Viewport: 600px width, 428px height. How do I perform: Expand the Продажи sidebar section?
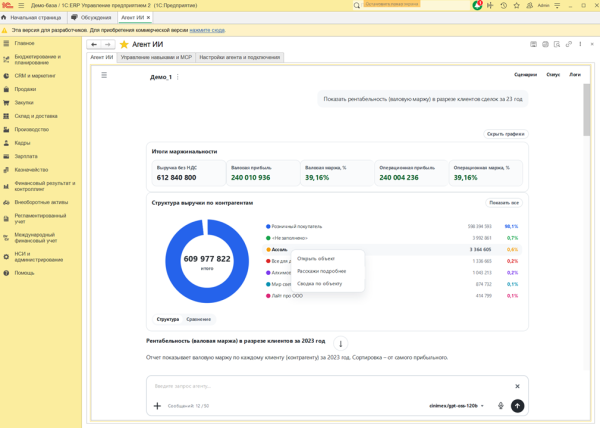click(25, 89)
